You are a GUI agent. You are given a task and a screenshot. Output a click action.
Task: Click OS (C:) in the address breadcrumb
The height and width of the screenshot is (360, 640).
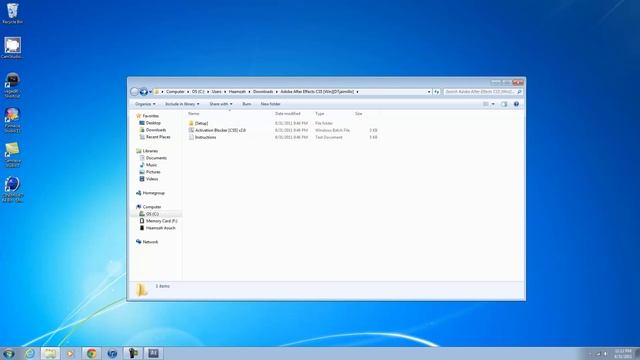pos(198,92)
